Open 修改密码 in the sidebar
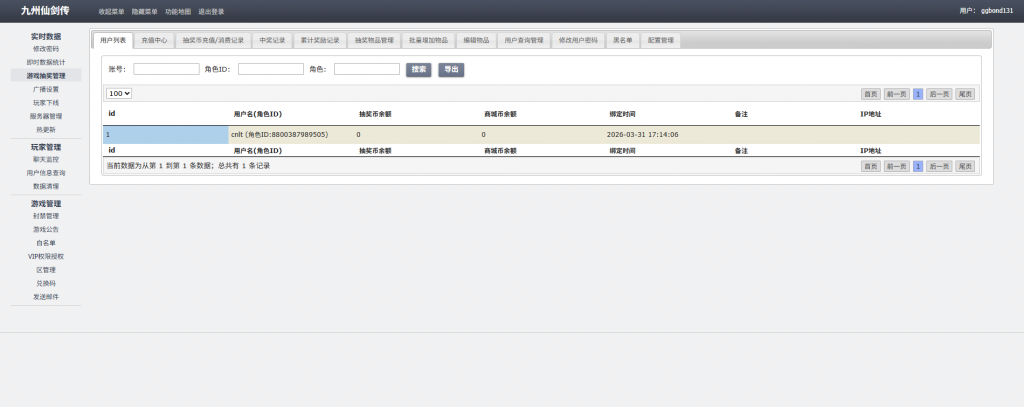The width and height of the screenshot is (1024, 407). (46, 48)
